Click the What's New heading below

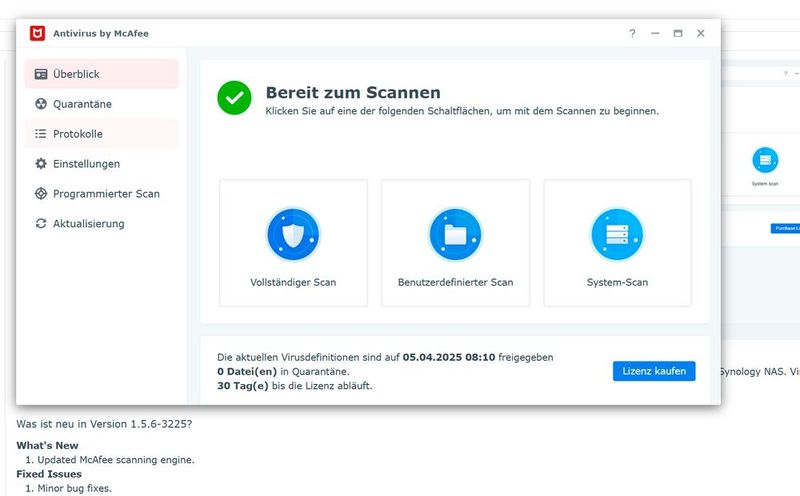47,445
